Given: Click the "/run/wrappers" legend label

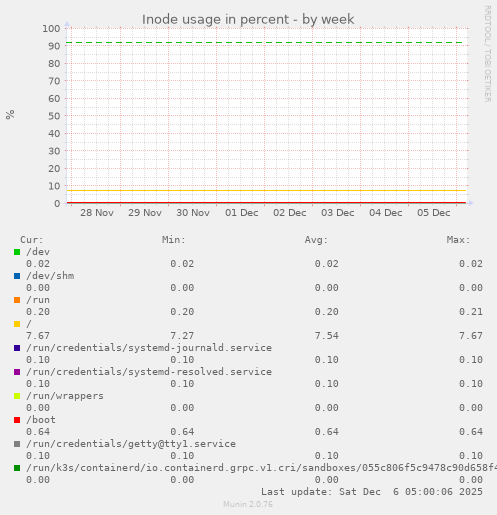Looking at the screenshot, I should point(65,396).
